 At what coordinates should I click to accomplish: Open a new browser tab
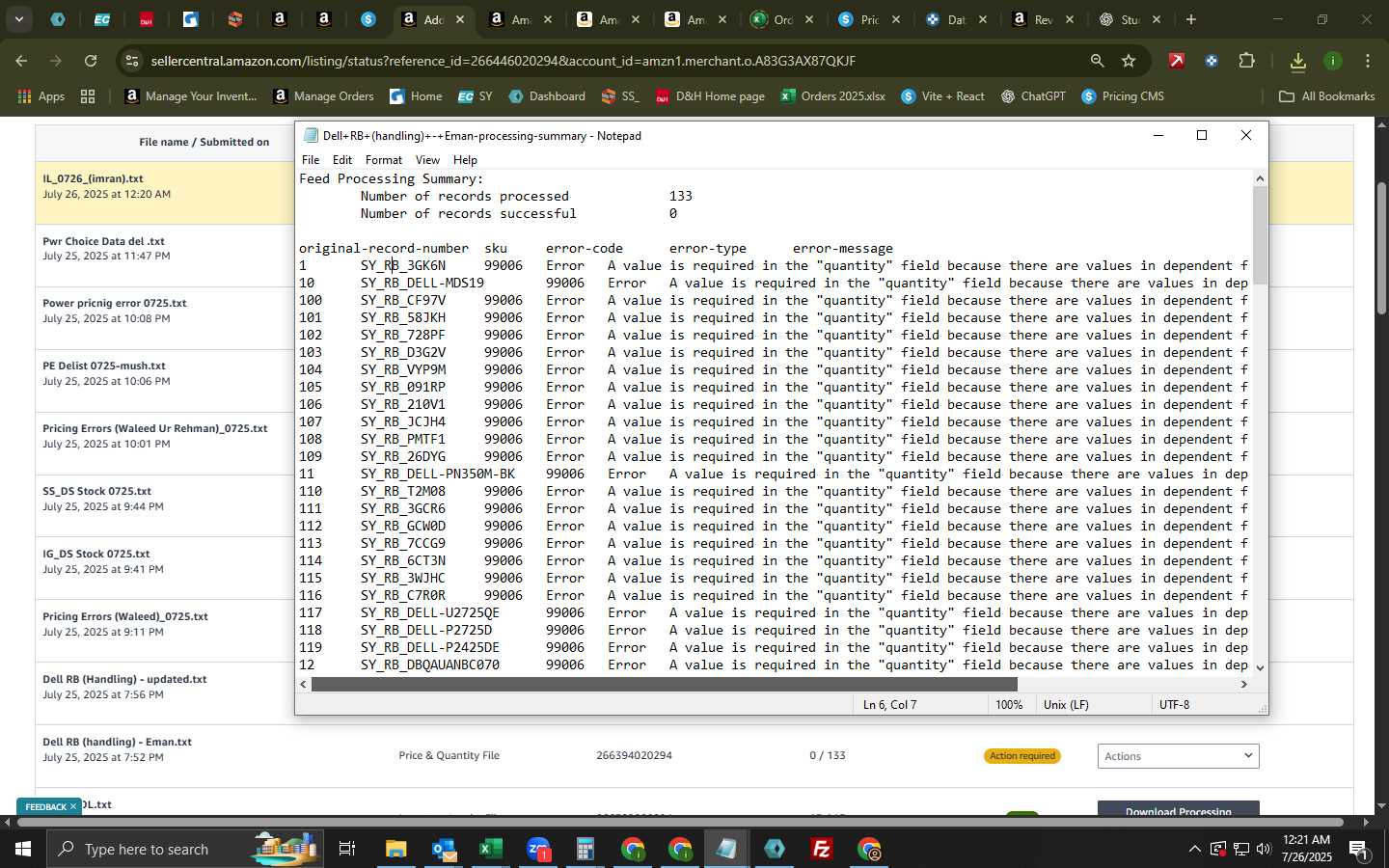[1191, 19]
